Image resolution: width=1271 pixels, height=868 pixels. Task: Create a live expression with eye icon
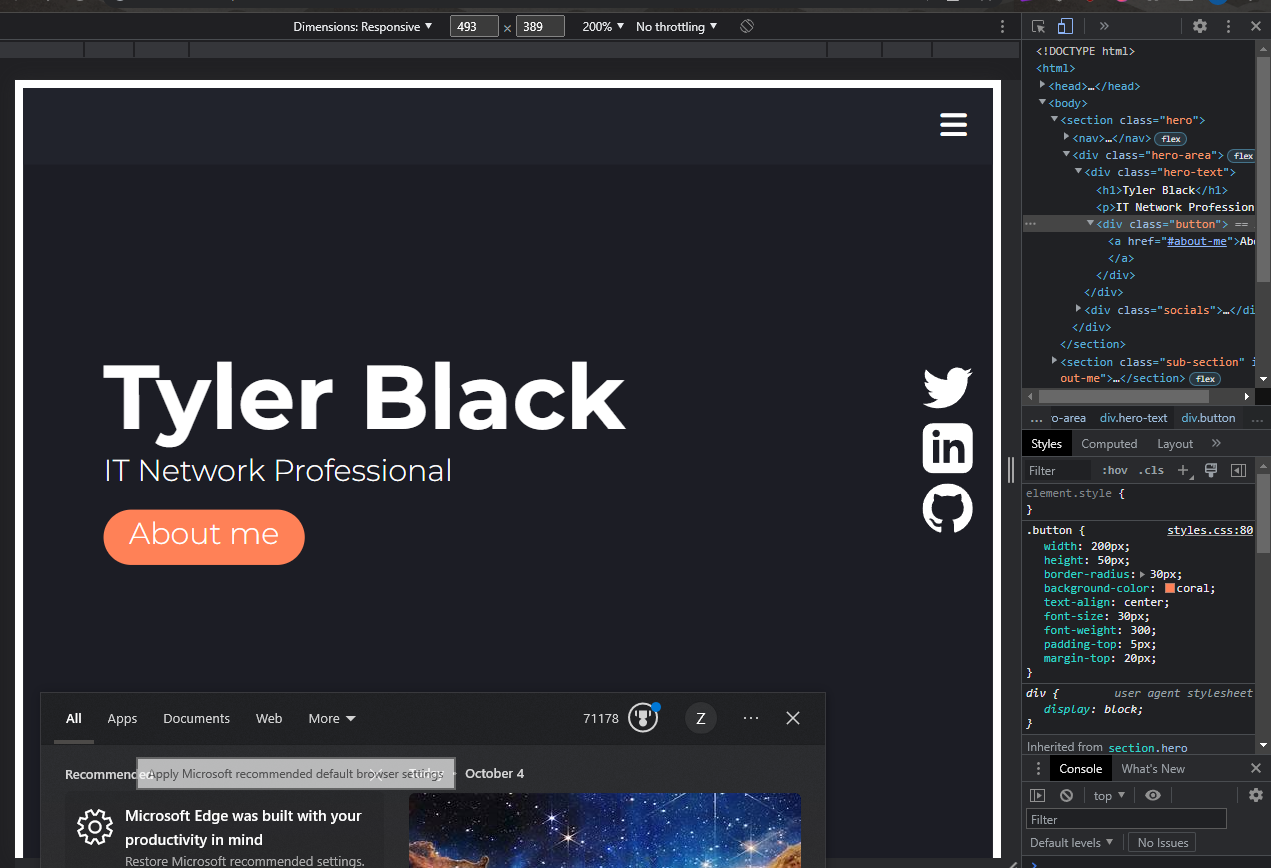1153,795
